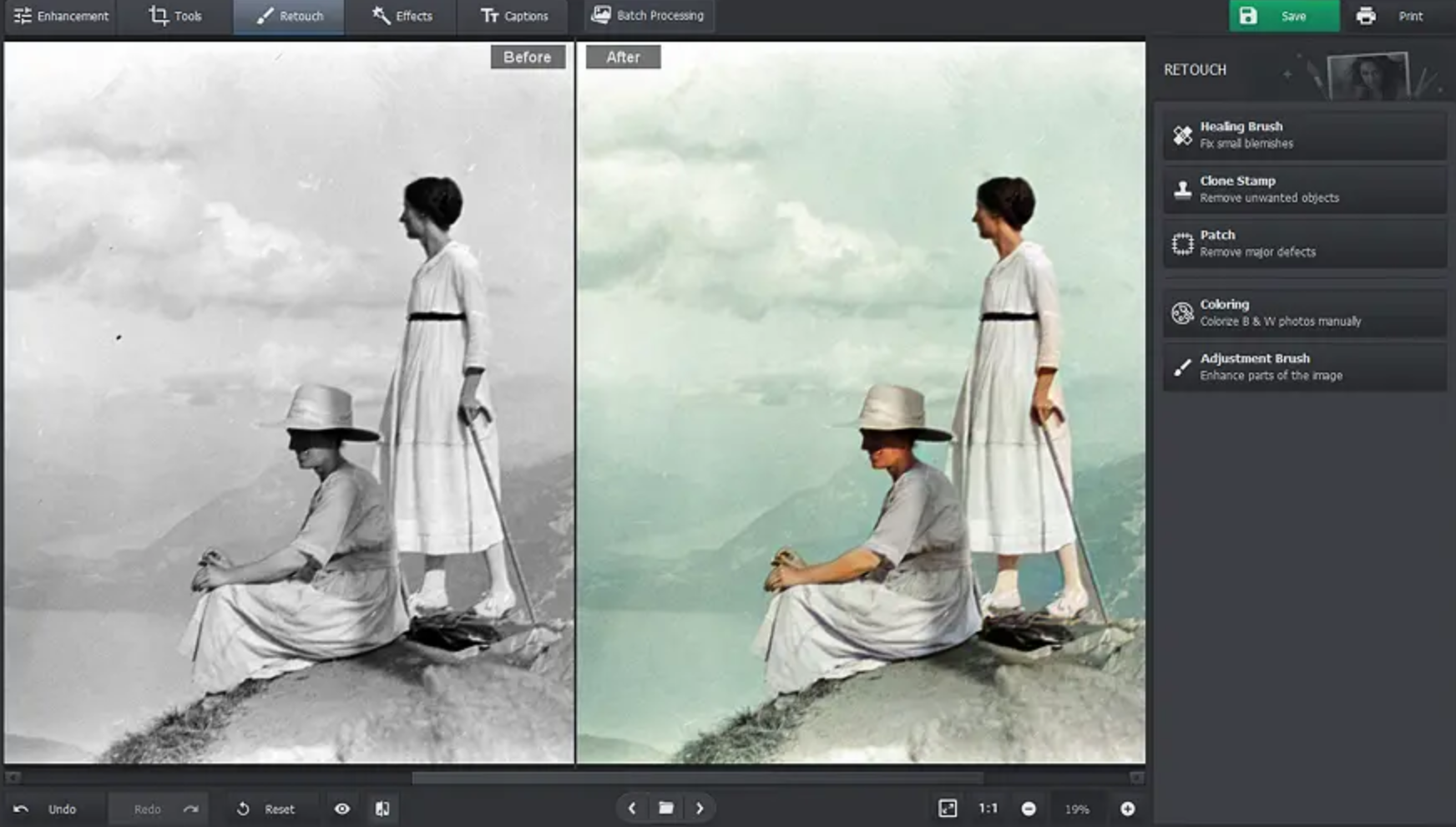Select the Adjustment Brush
This screenshot has width=1456, height=827.
[1302, 366]
